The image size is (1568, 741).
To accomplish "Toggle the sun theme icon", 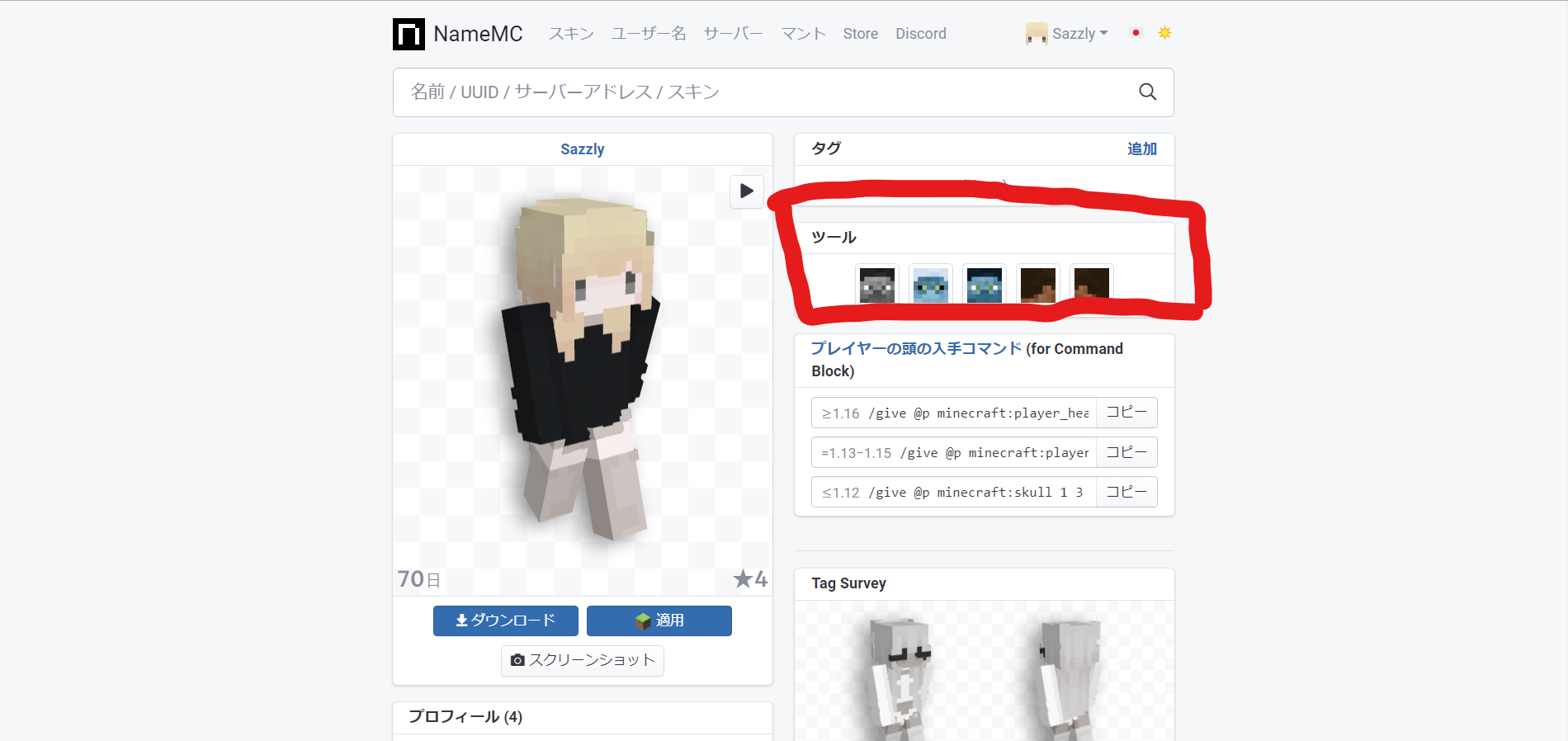I will click(1164, 33).
